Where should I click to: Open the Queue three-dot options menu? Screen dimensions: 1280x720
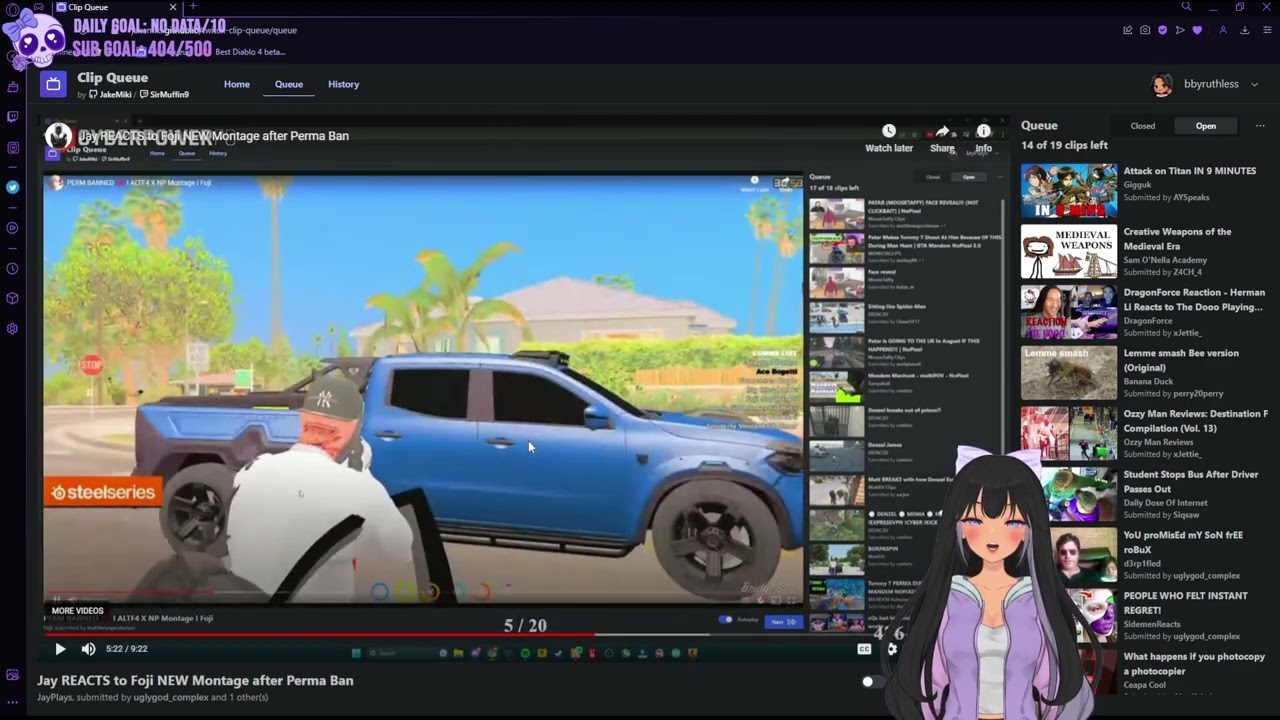click(x=1260, y=126)
